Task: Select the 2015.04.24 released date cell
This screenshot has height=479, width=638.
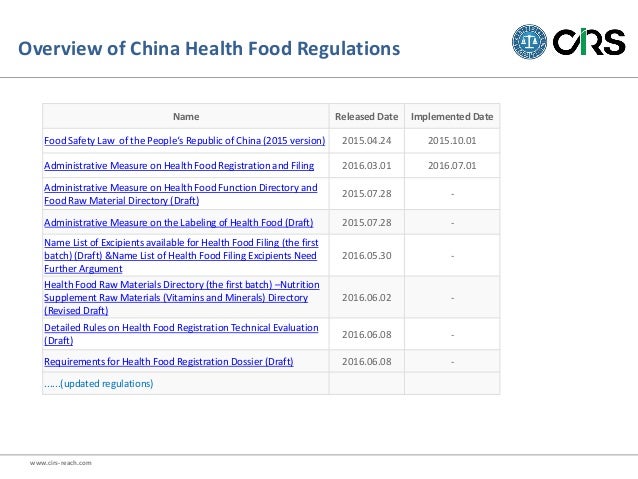Action: (367, 140)
